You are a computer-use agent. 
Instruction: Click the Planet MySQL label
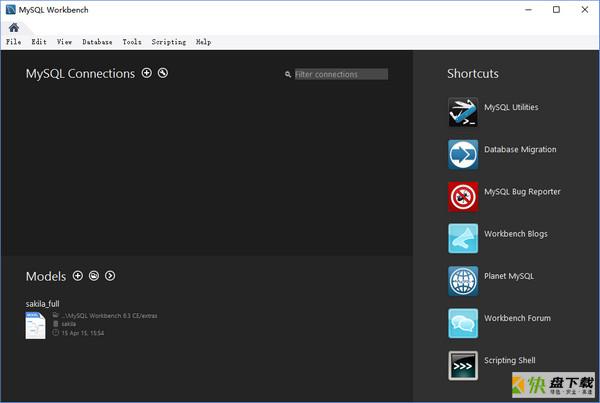pyautogui.click(x=509, y=276)
